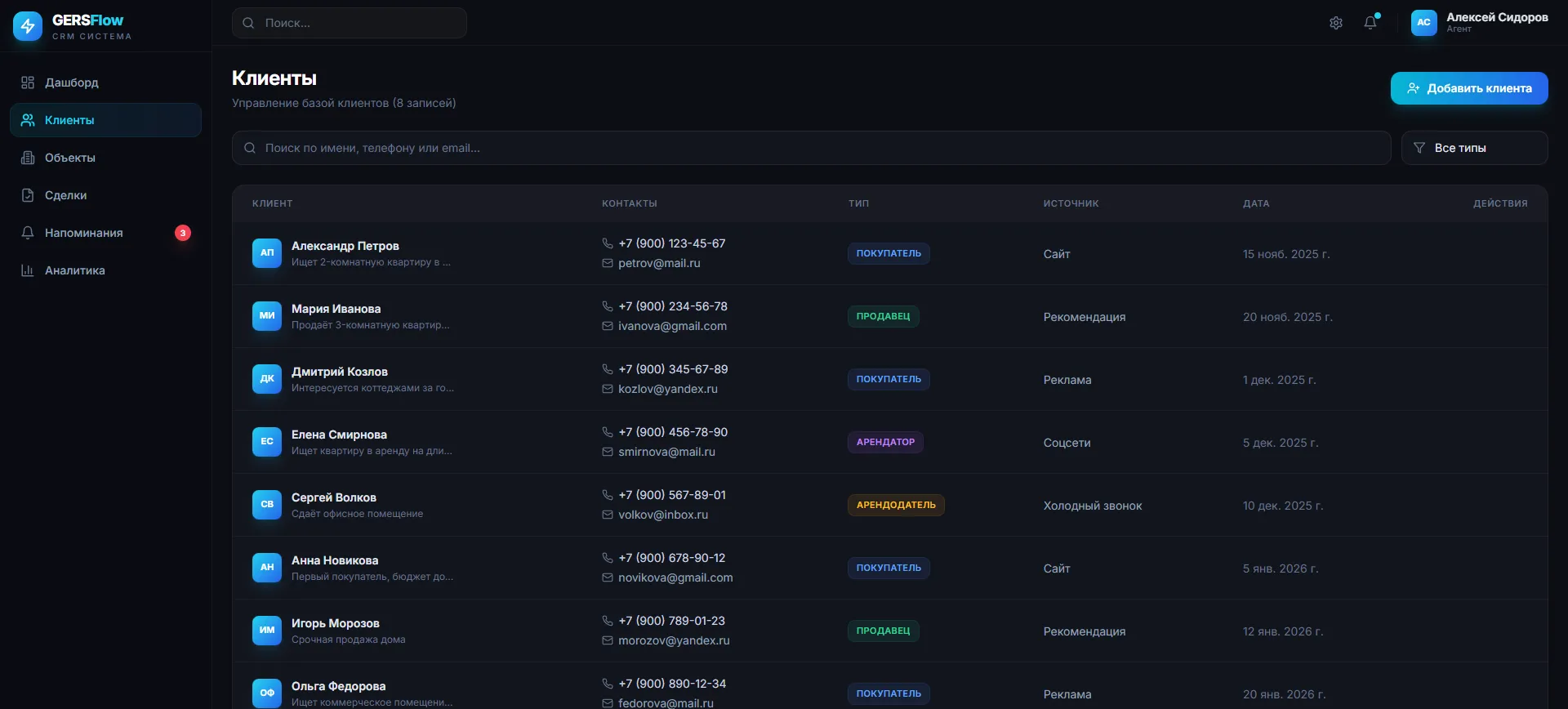The width and height of the screenshot is (1568, 709).
Task: Open Аналитика from the sidebar
Action: 75,270
